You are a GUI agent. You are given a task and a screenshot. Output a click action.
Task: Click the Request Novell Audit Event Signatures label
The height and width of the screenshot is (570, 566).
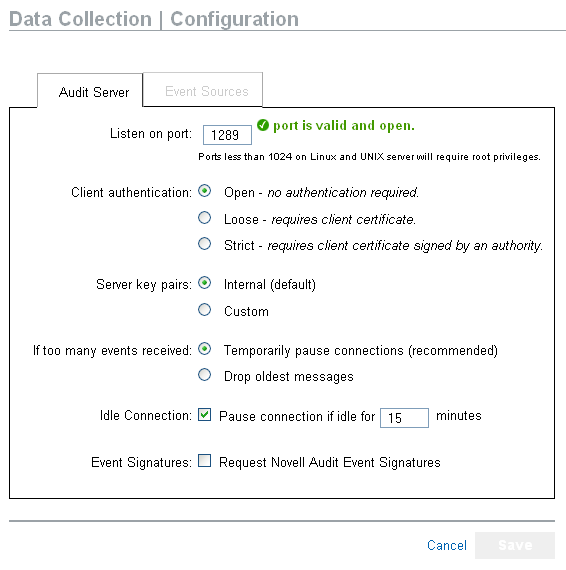(330, 462)
